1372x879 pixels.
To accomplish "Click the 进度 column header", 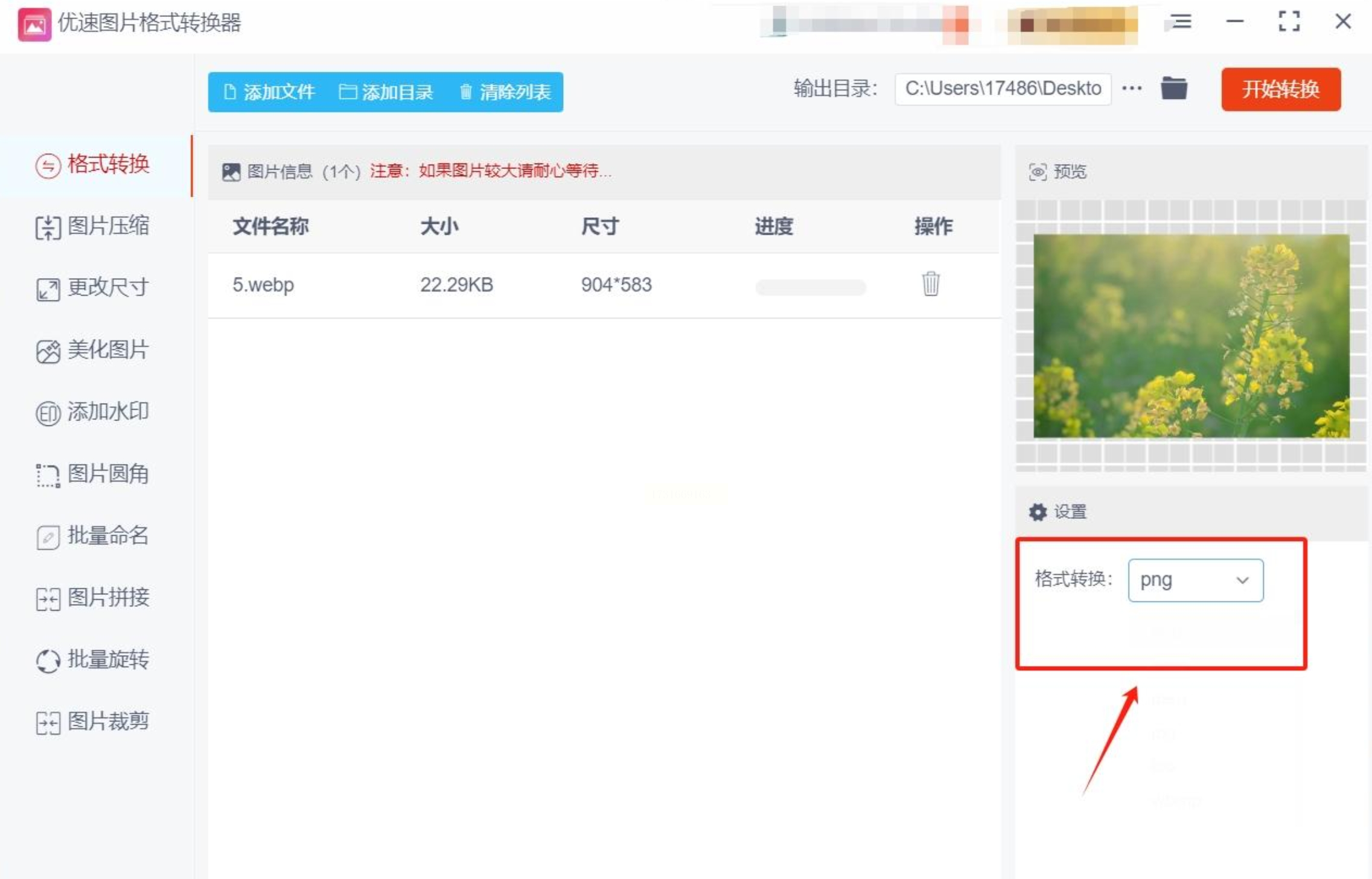I will click(x=774, y=227).
